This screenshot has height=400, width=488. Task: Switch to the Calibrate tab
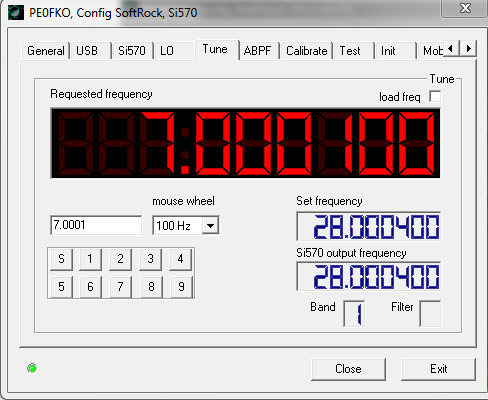(307, 51)
